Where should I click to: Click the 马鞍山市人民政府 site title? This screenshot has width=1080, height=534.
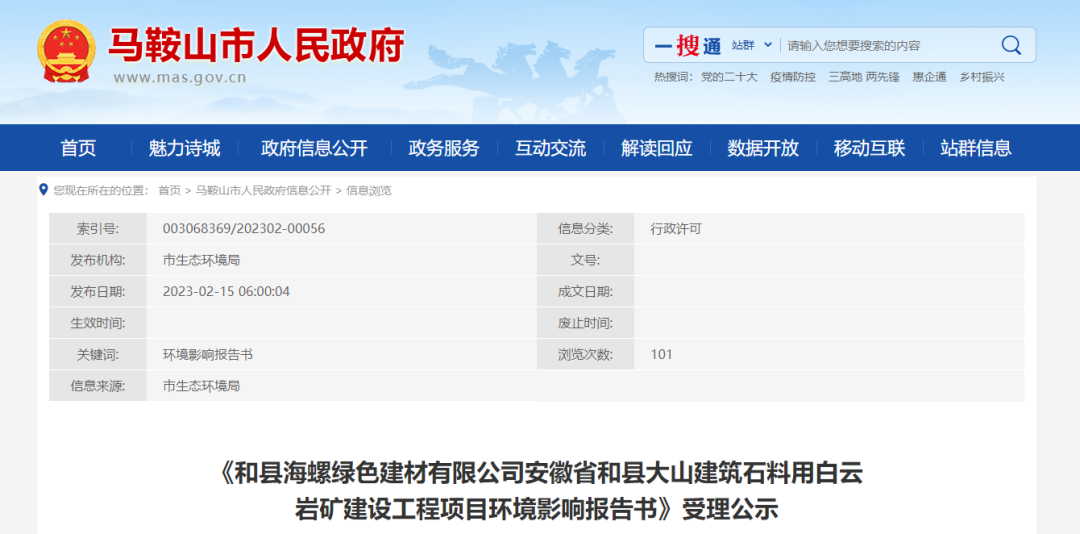[x=256, y=45]
